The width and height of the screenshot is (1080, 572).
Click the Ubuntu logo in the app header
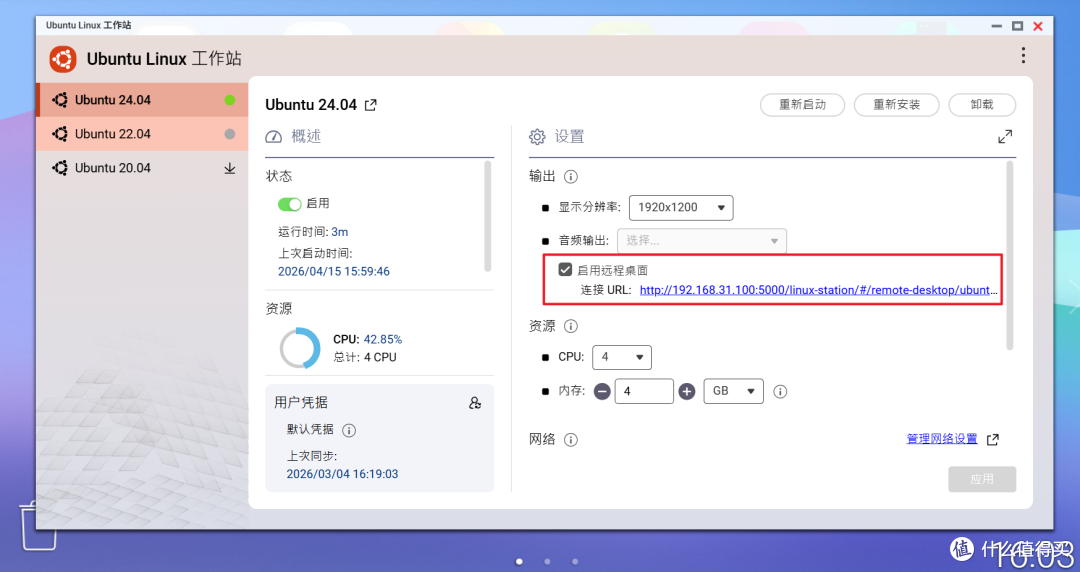[x=63, y=59]
